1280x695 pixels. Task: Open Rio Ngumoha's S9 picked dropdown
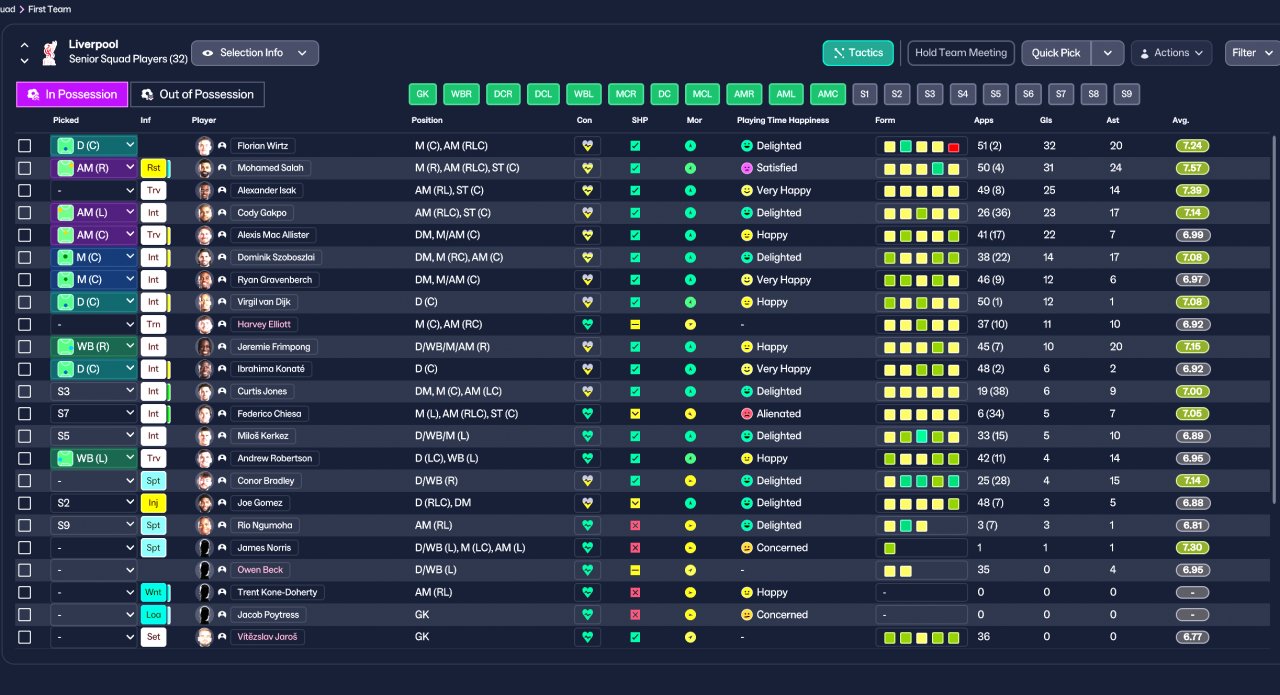tap(94, 525)
